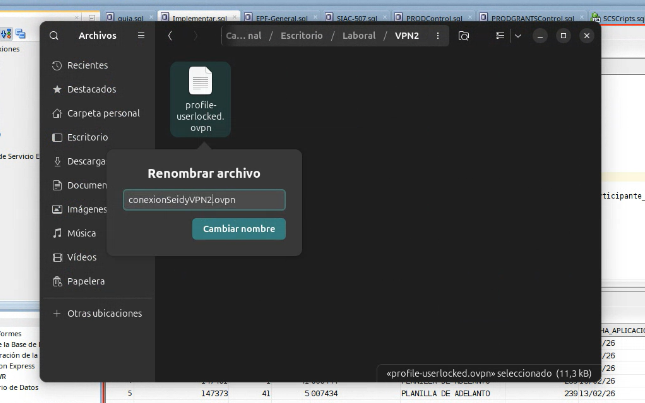Toggle list/grid view icon
Viewport: 645px width, 403px height.
click(x=499, y=36)
